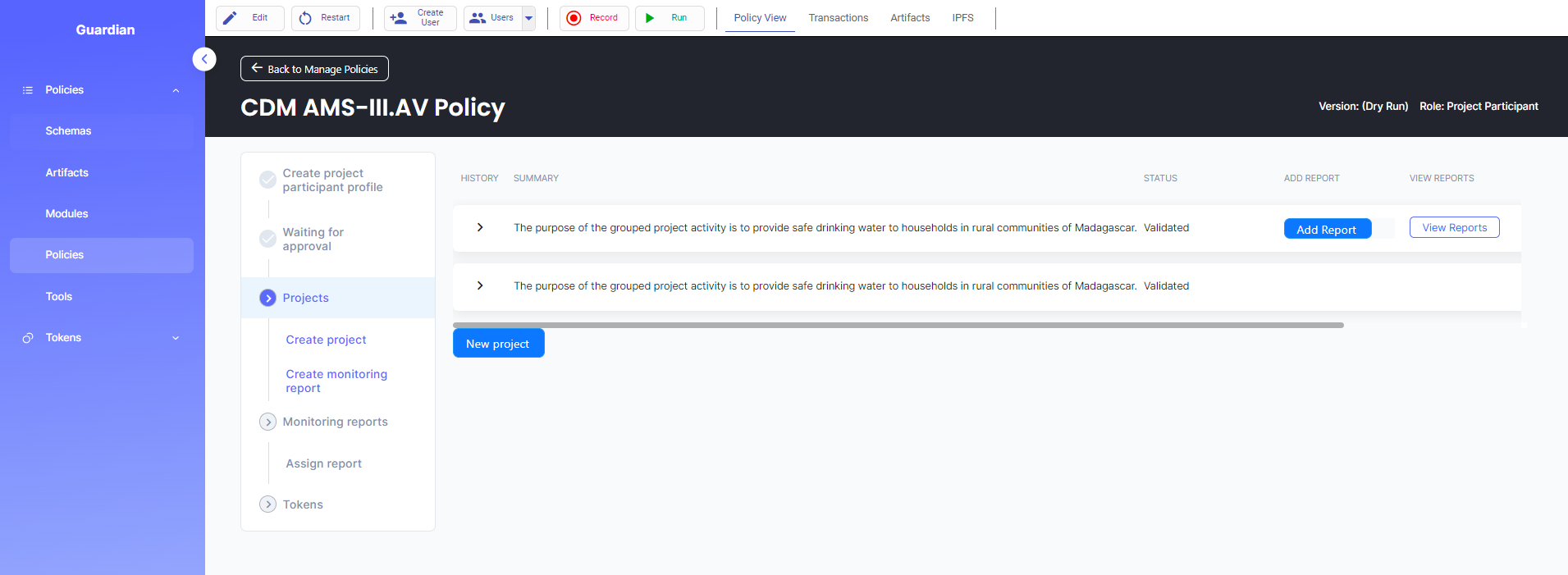
Task: Click the horizontal scrollbar under project table
Action: pyautogui.click(x=898, y=326)
